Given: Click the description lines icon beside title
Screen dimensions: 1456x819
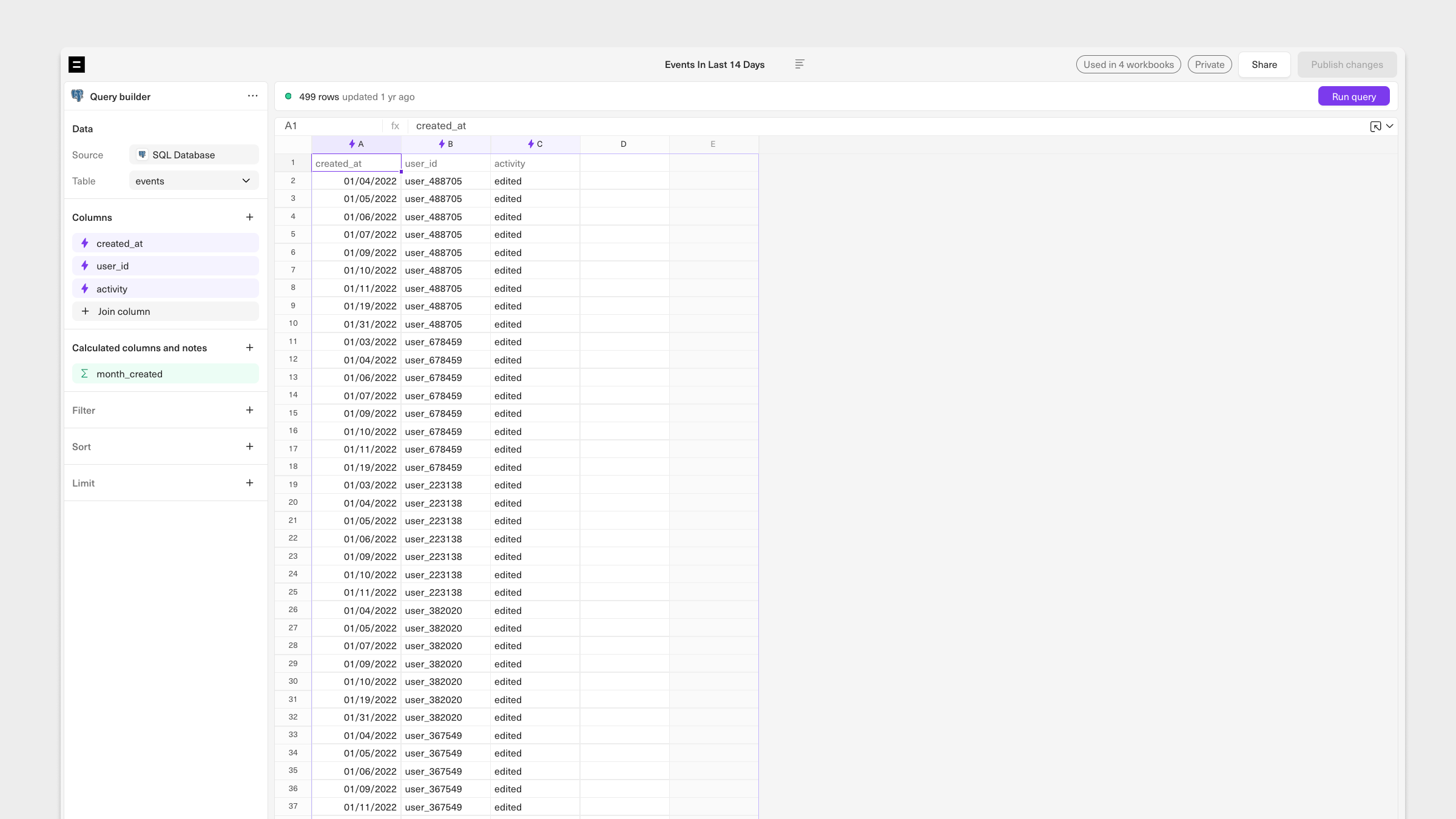Looking at the screenshot, I should pos(800,64).
